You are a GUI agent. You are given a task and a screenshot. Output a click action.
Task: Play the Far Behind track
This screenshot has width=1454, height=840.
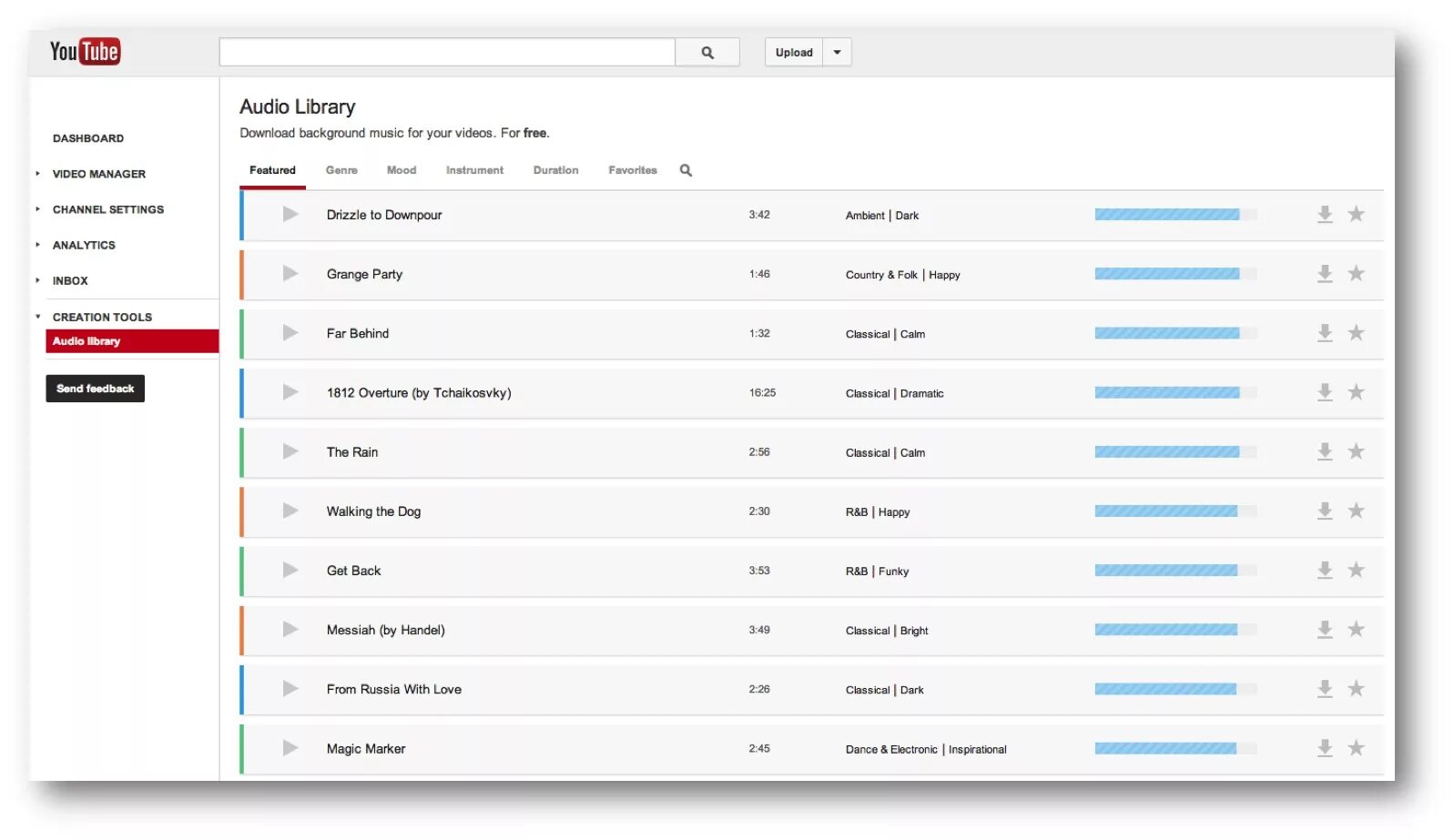pyautogui.click(x=290, y=333)
